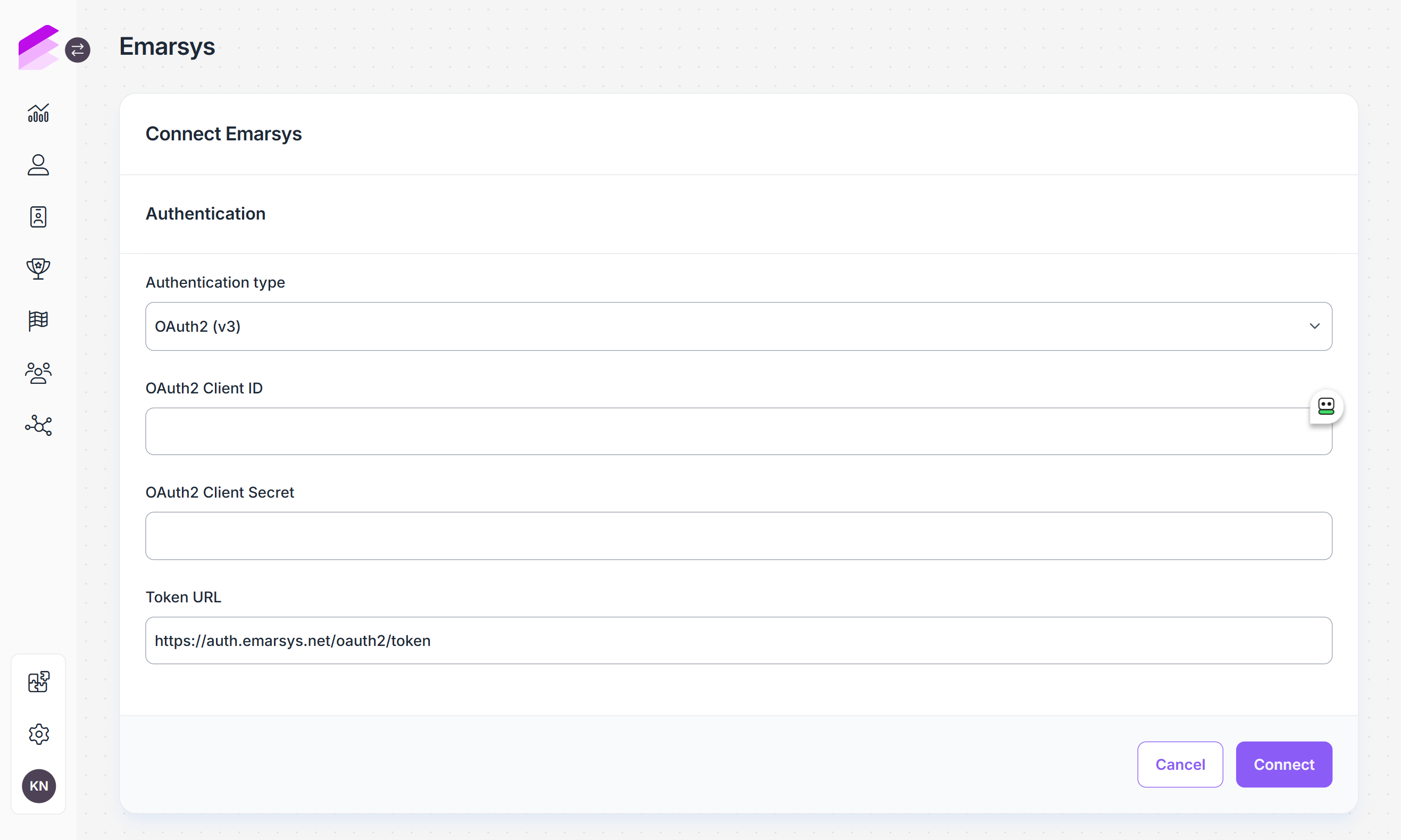Open the people group sidebar icon
Viewport: 1401px width, 840px height.
point(38,373)
